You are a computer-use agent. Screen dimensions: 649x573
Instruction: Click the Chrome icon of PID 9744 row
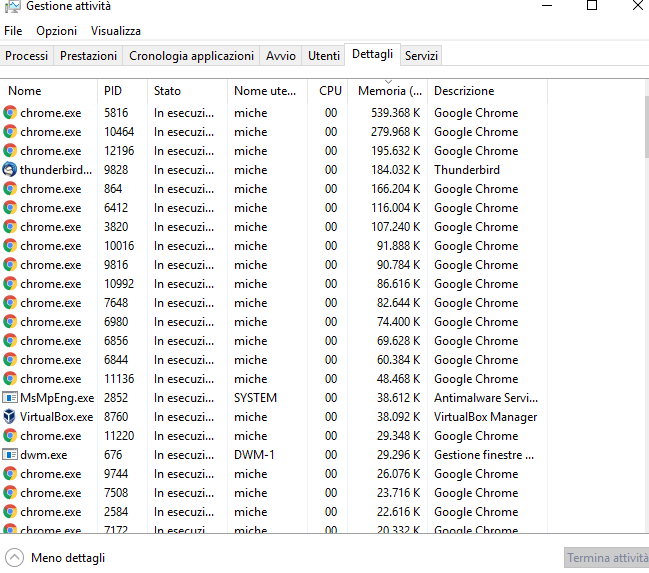10,474
